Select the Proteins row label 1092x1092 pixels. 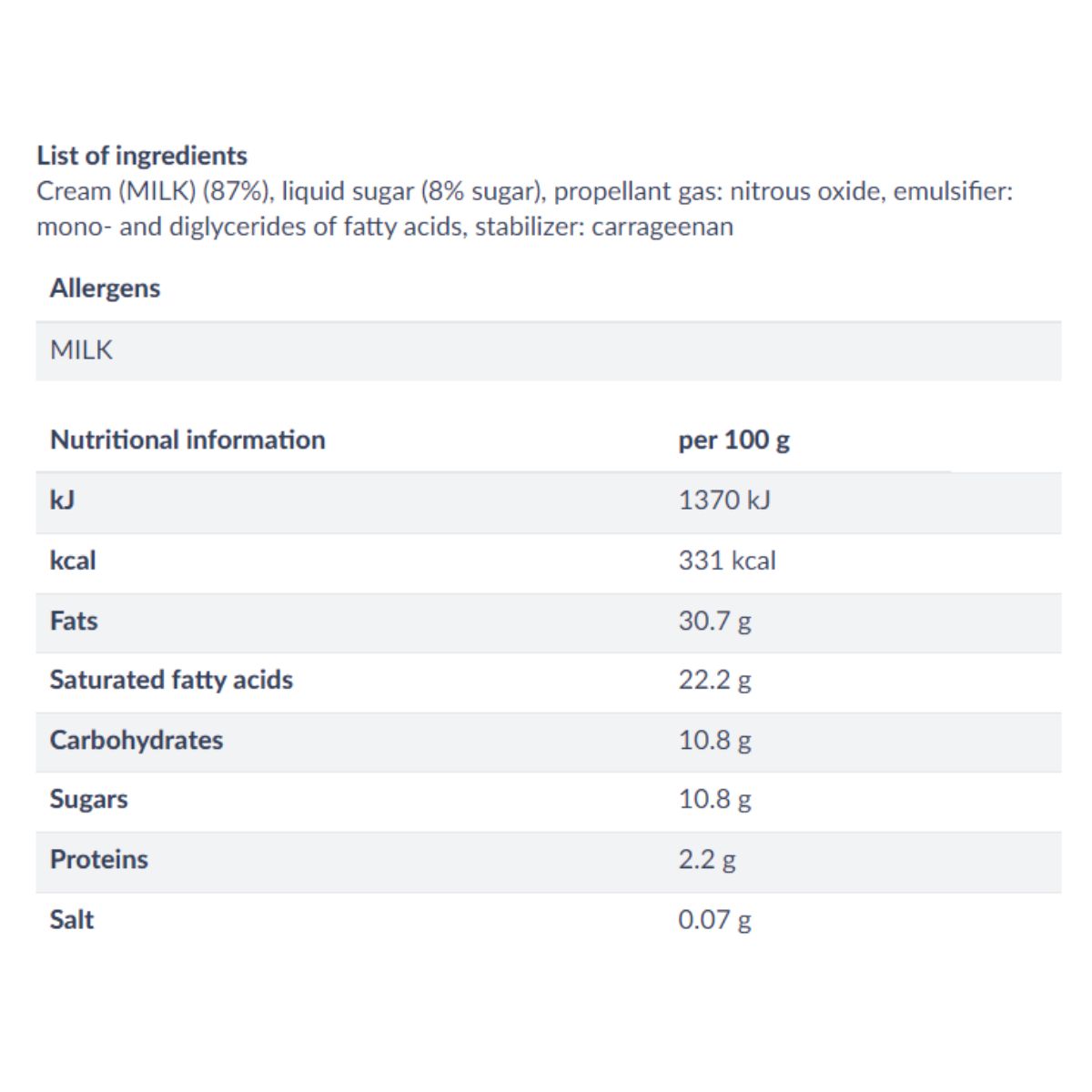click(99, 859)
